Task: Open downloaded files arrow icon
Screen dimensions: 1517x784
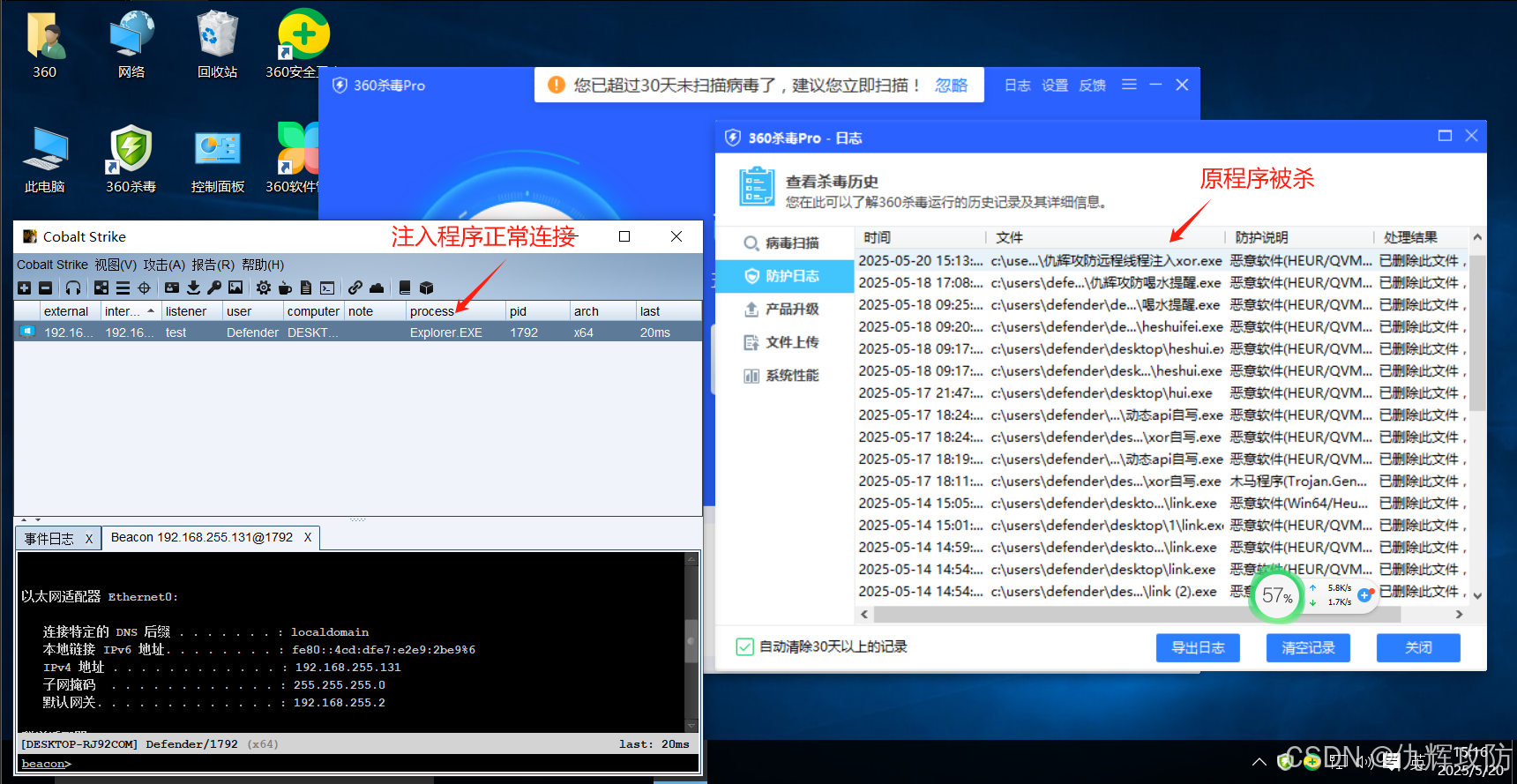Action: pyautogui.click(x=193, y=287)
